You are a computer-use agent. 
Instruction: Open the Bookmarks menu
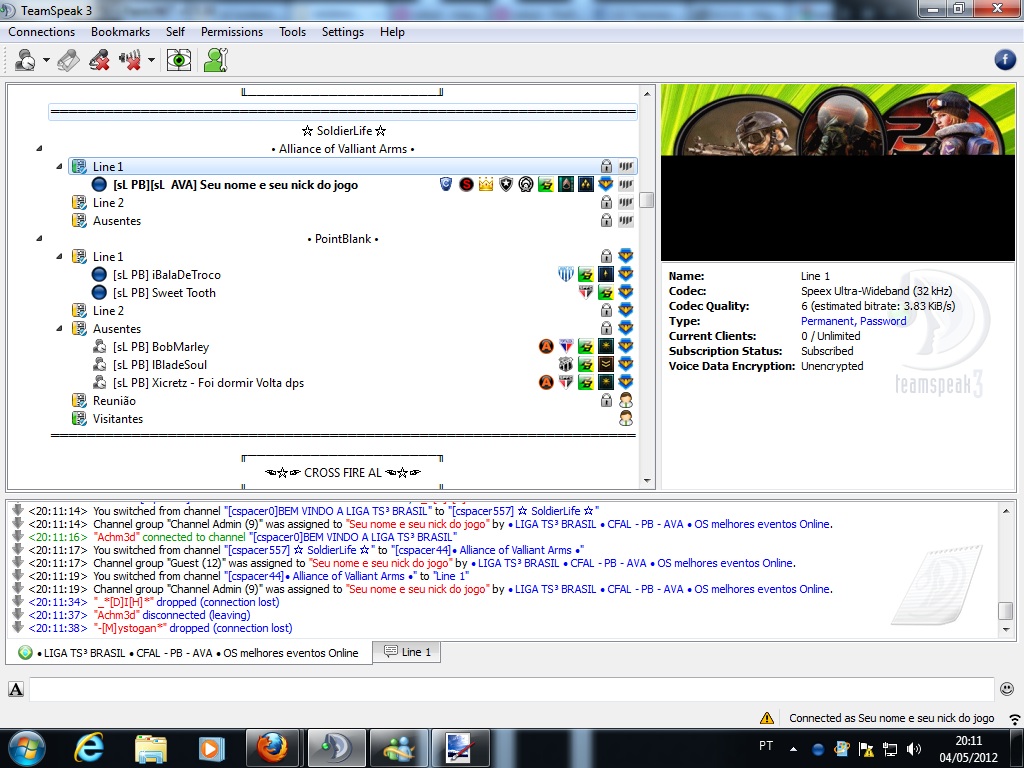pyautogui.click(x=120, y=32)
